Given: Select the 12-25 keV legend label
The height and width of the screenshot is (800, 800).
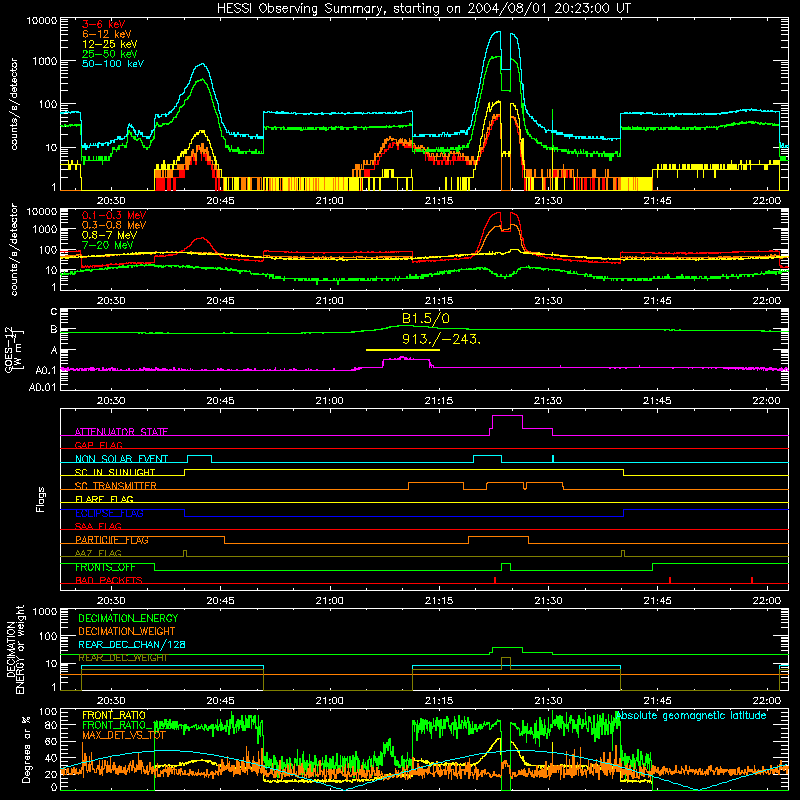Looking at the screenshot, I should click(x=110, y=44).
